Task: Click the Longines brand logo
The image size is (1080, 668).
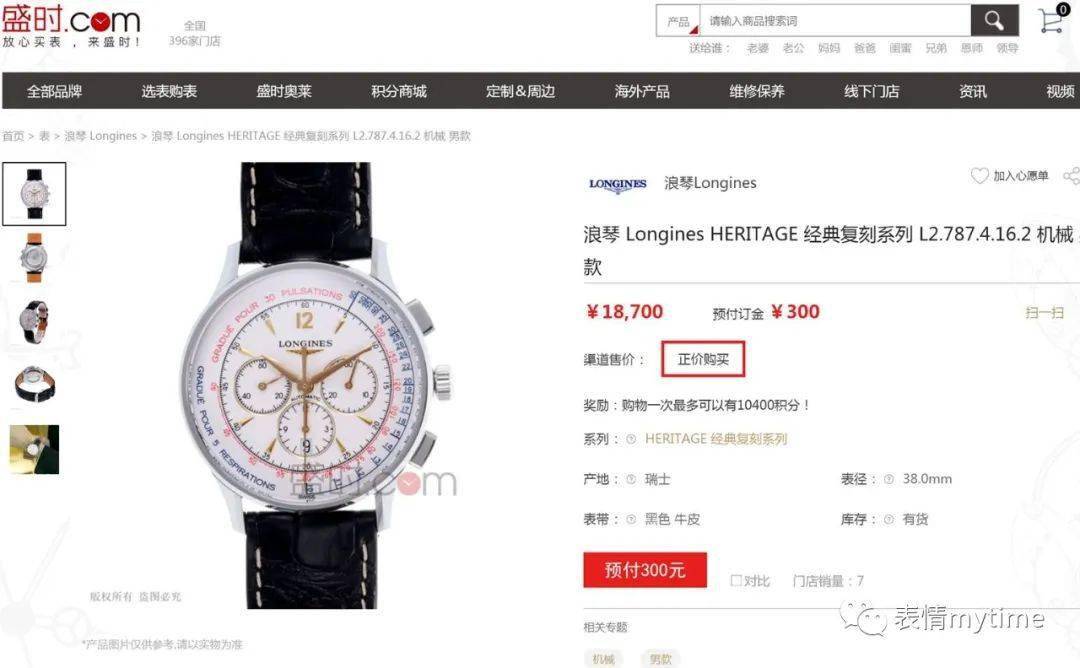Action: (x=617, y=184)
